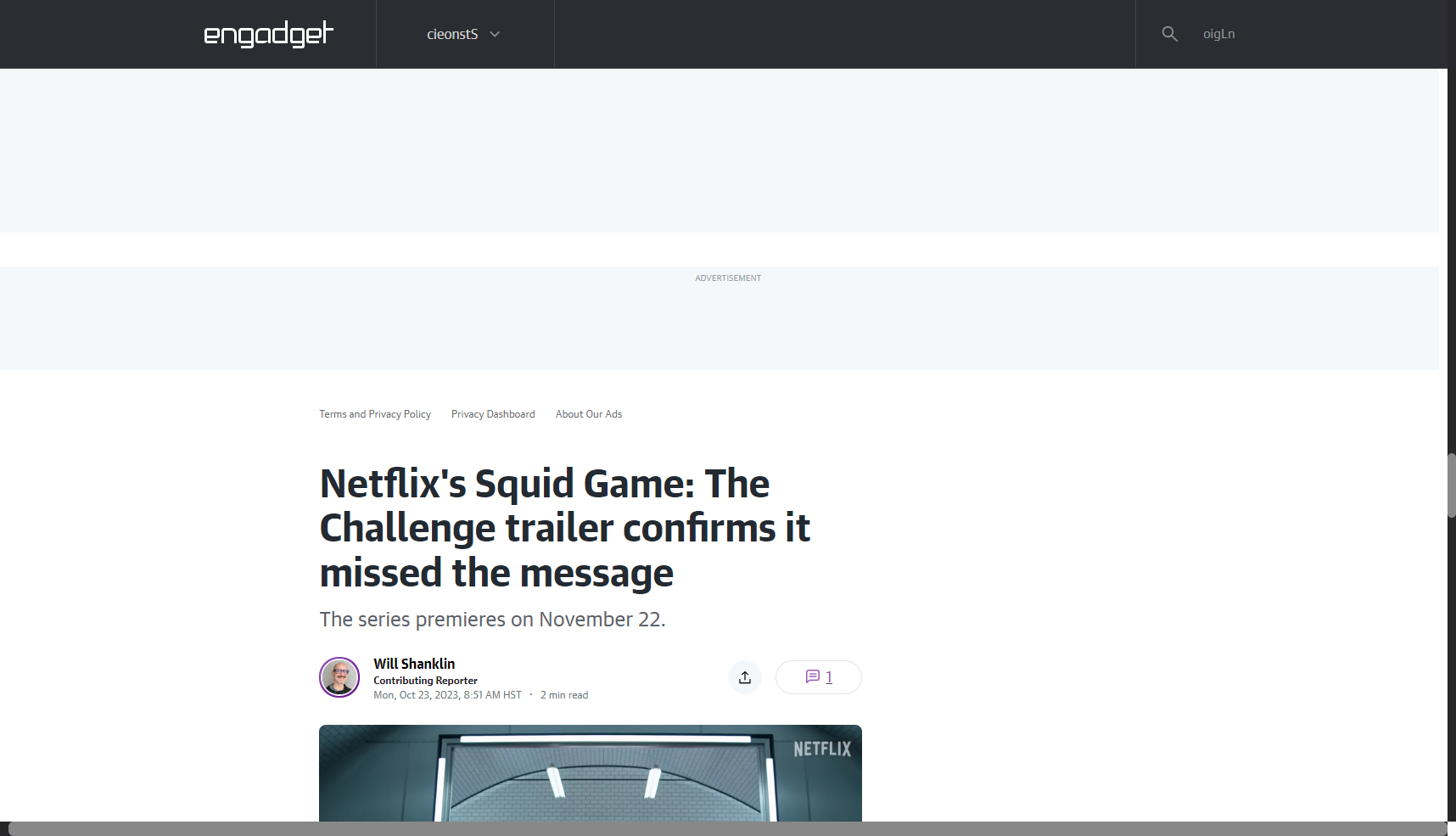1456x836 pixels.
Task: Open the Terms and Privacy Policy link
Action: [375, 414]
